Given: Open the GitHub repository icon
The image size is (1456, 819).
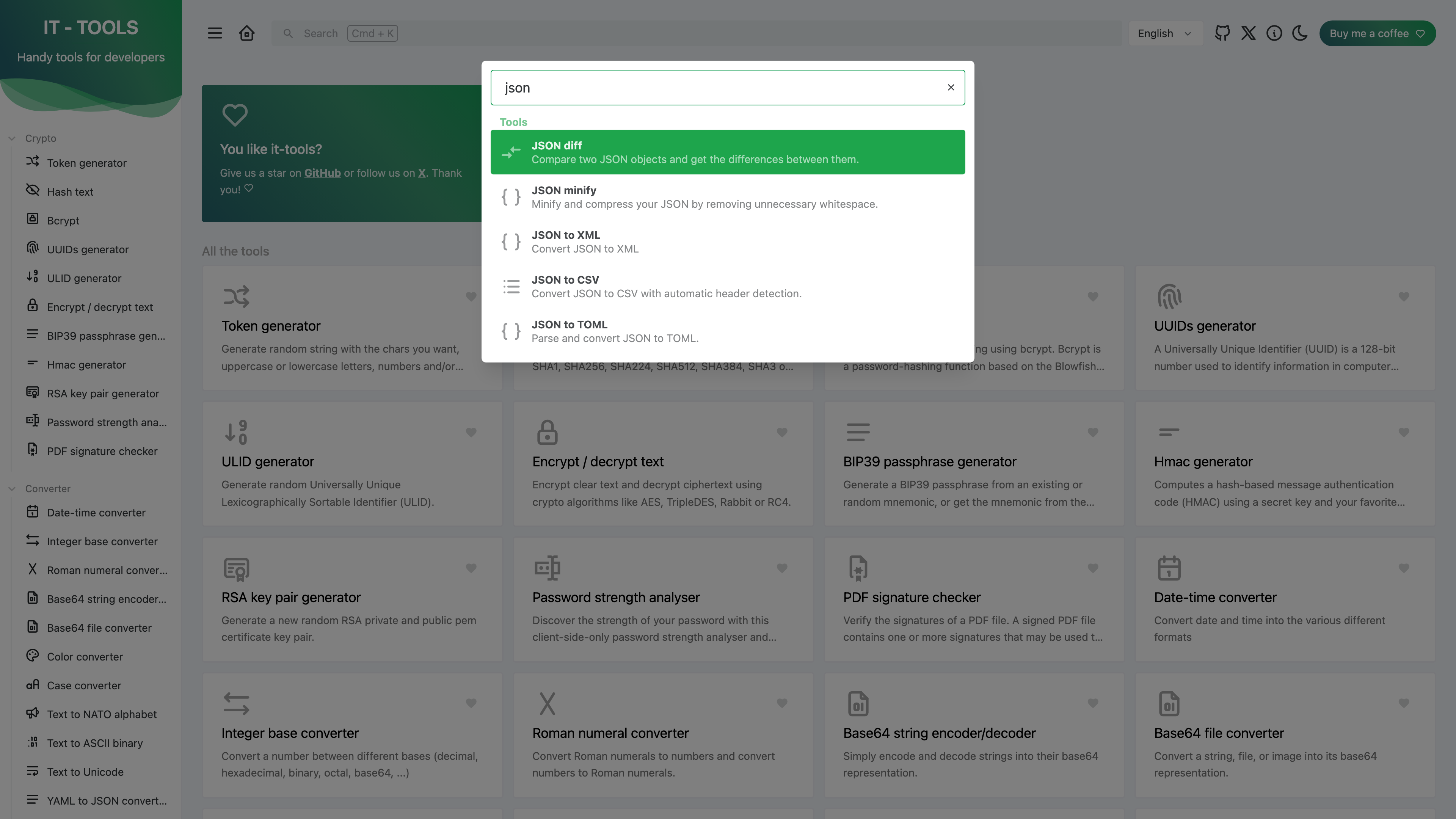Looking at the screenshot, I should [1222, 33].
